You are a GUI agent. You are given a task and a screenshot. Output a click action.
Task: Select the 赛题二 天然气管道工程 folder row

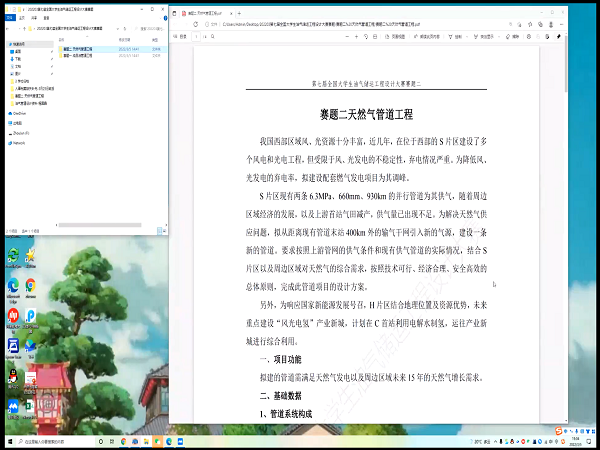tap(112, 49)
